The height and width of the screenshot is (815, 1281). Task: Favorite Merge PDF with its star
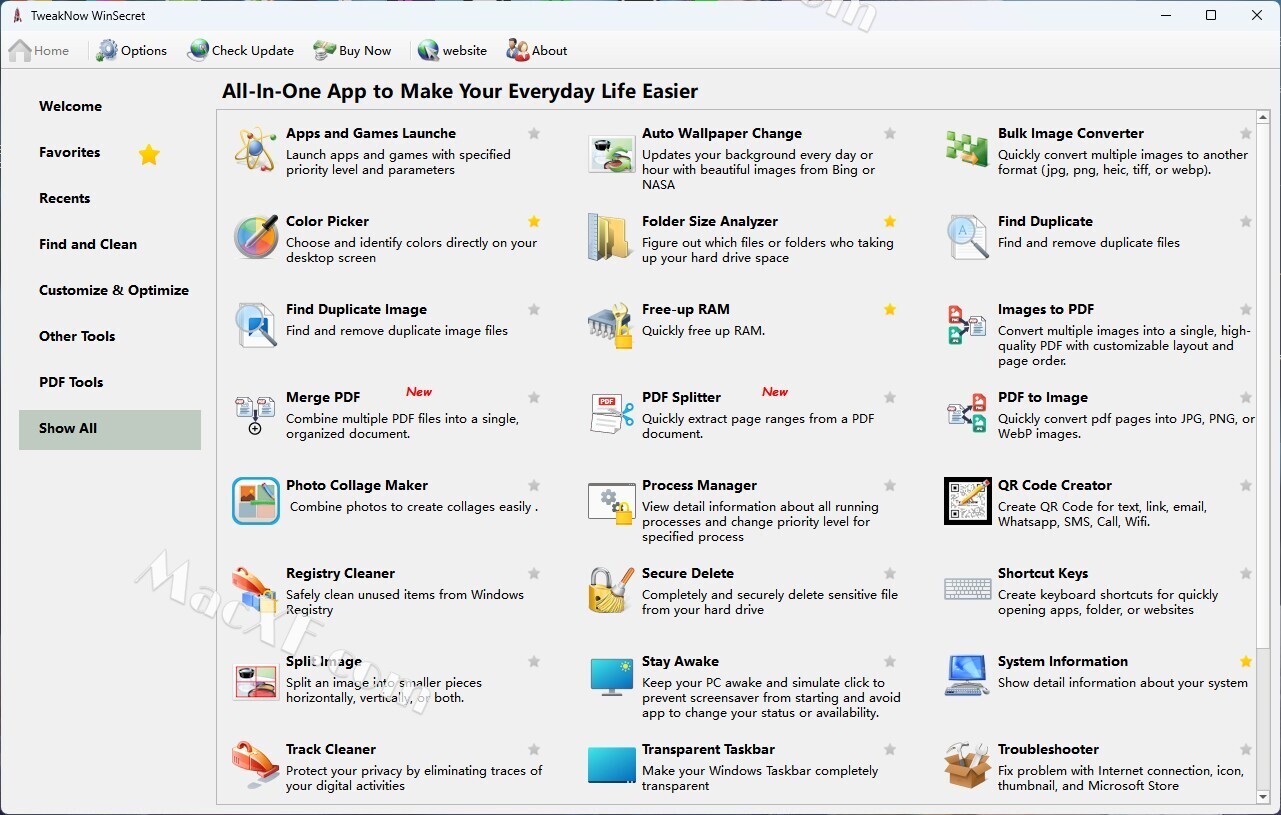[x=534, y=397]
